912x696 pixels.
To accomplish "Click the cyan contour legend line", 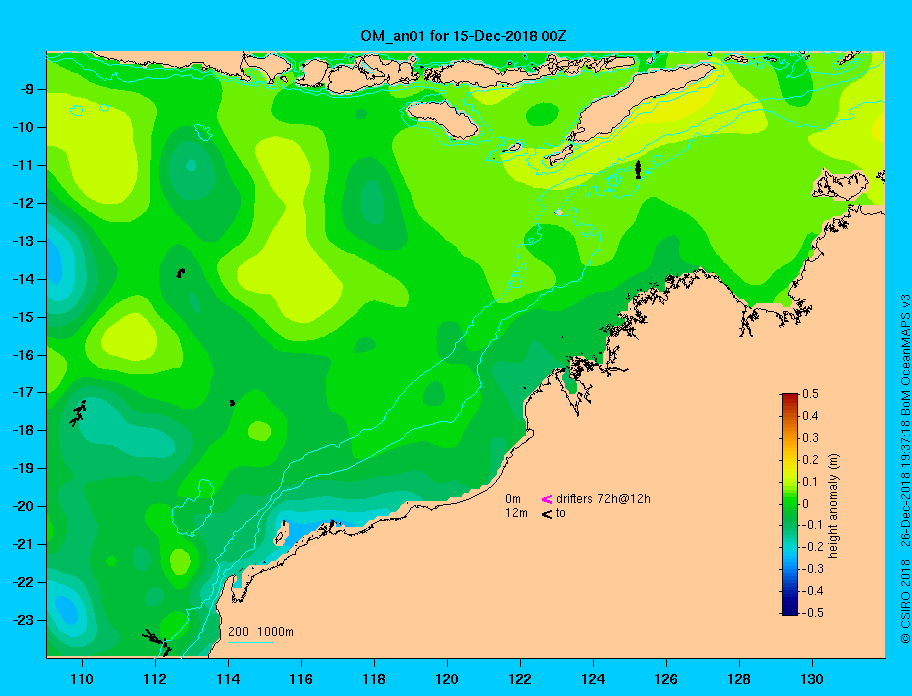I will click(250, 643).
